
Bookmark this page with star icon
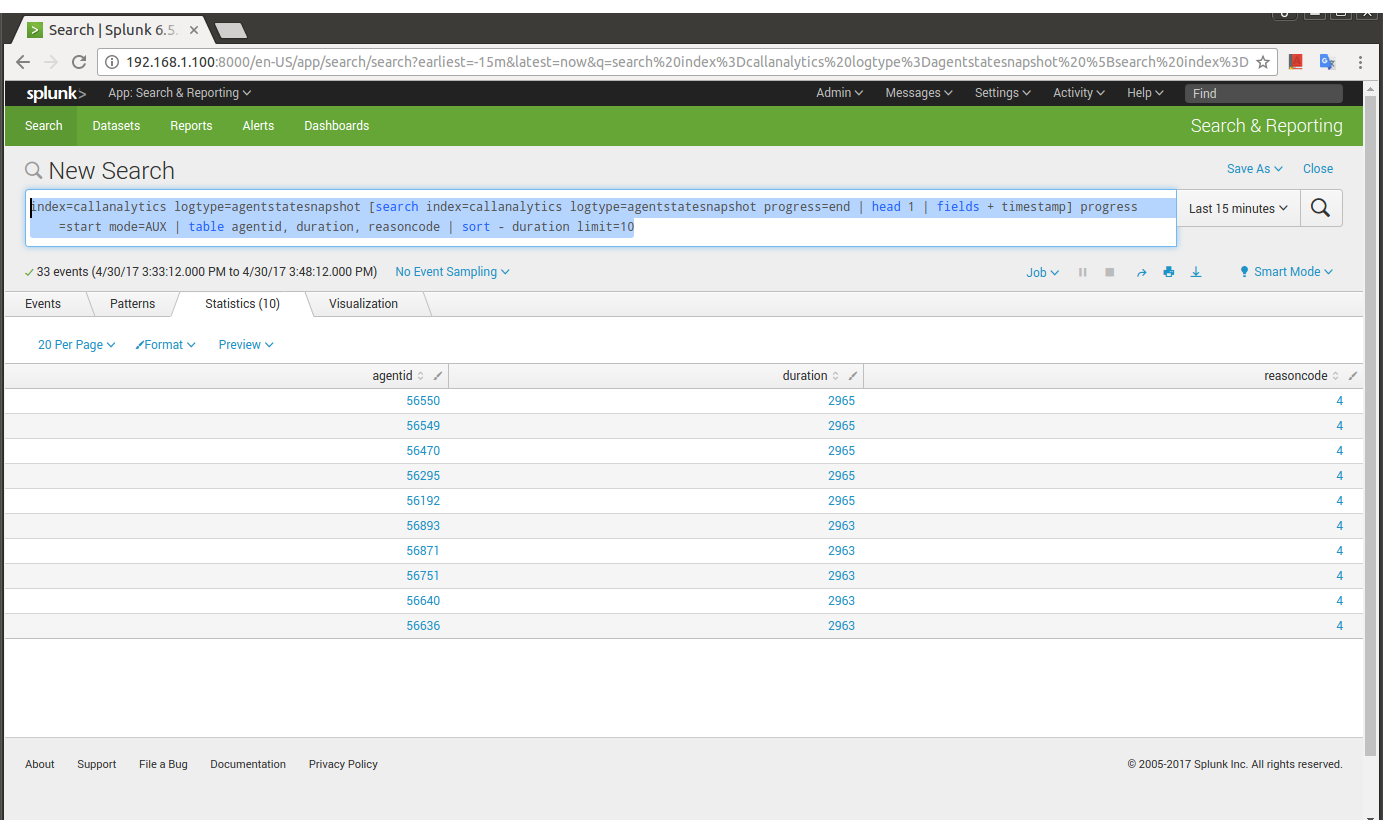tap(1263, 62)
